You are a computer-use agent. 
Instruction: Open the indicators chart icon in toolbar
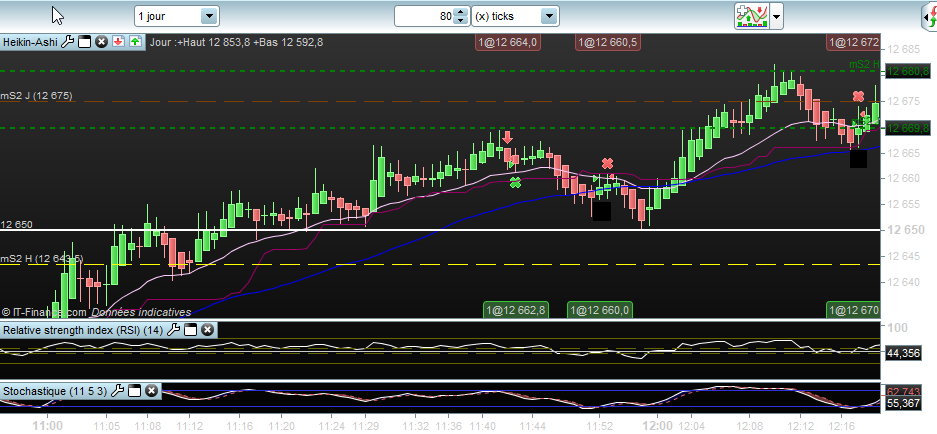click(x=751, y=16)
